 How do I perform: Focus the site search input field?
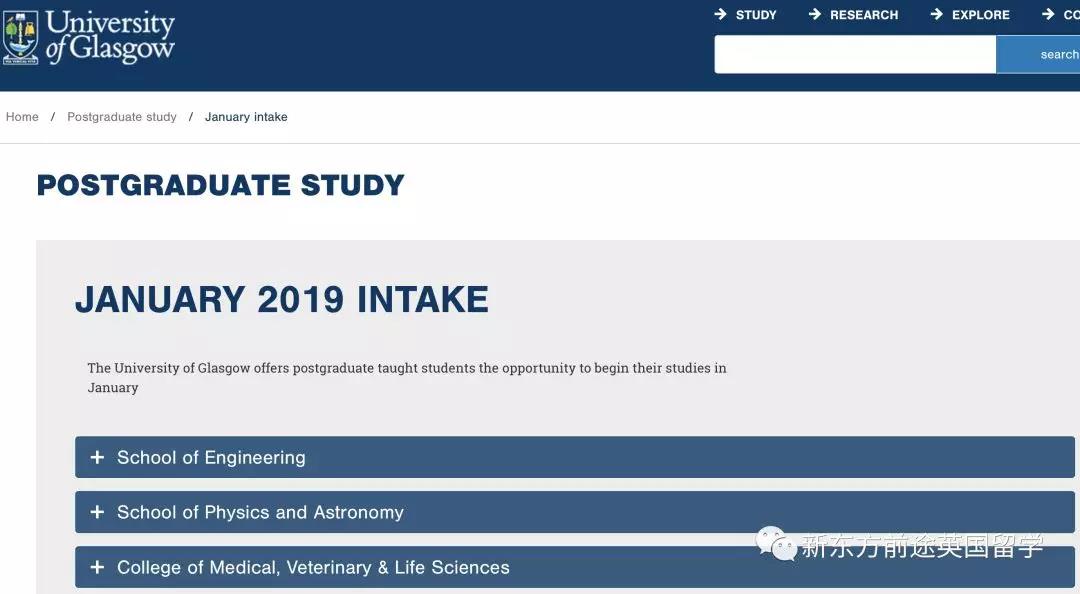[x=855, y=54]
